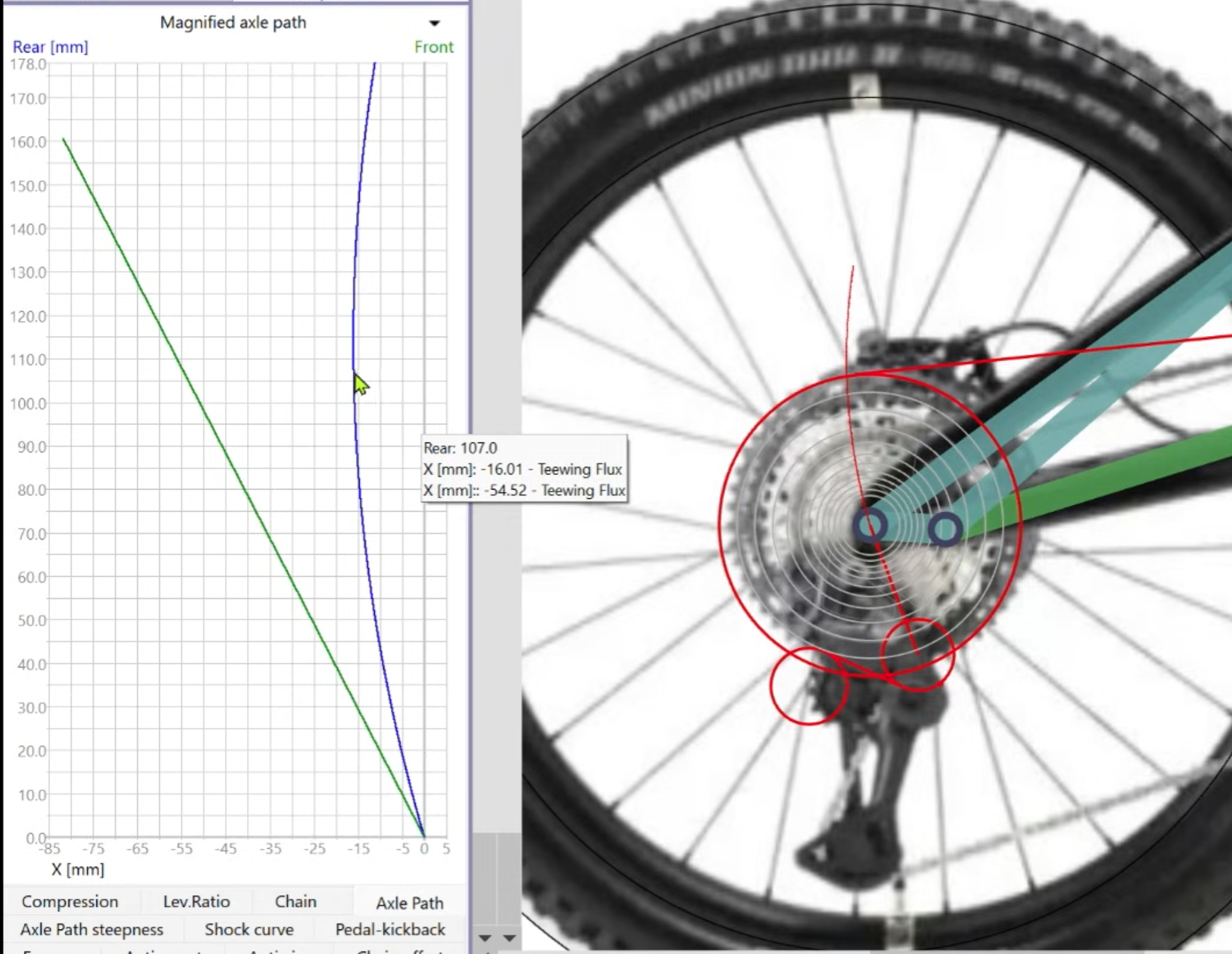Switch to the Pedal-kickback tab
This screenshot has height=954, width=1232.
[390, 929]
